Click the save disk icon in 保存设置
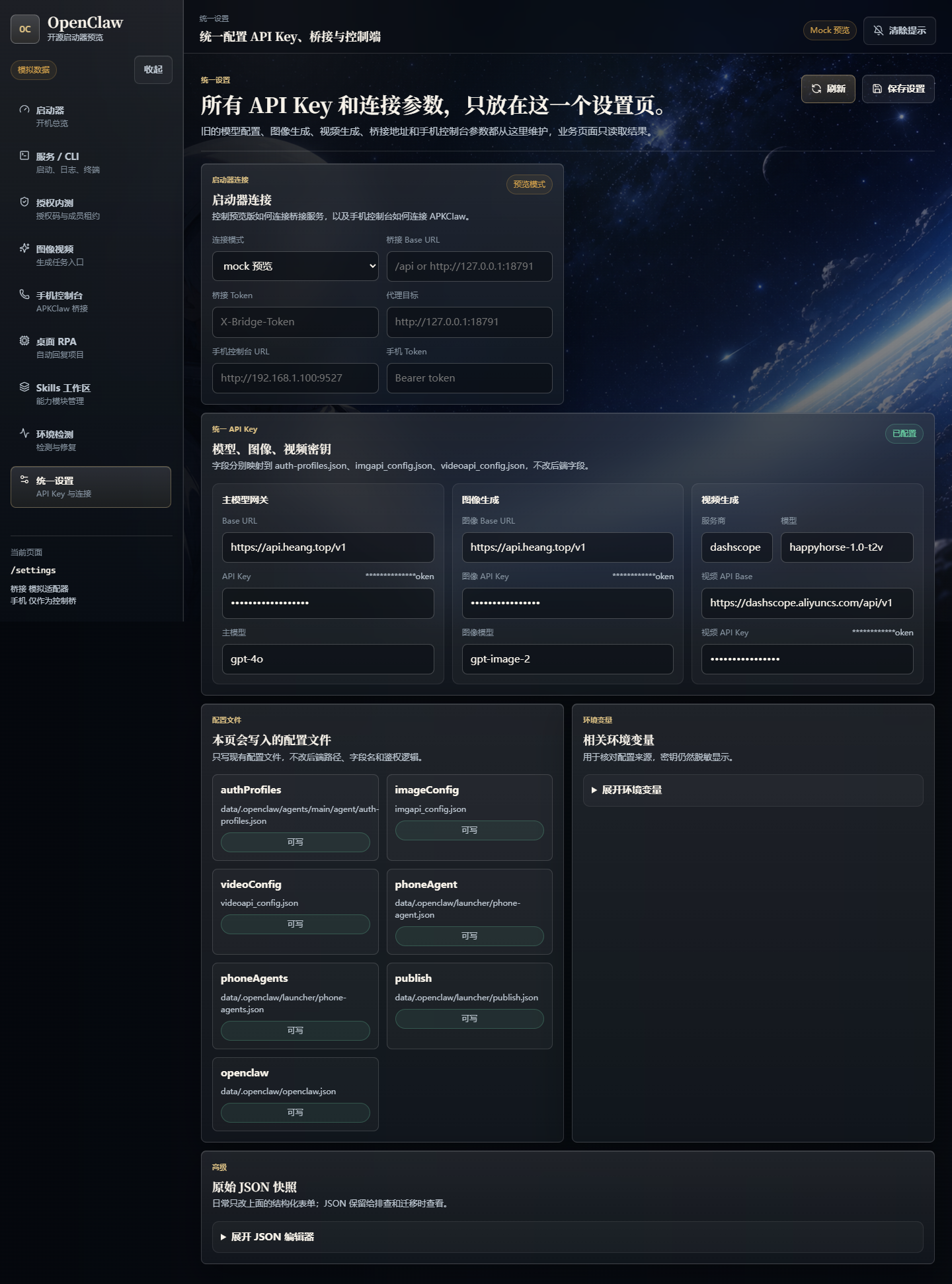952x1284 pixels. point(877,89)
